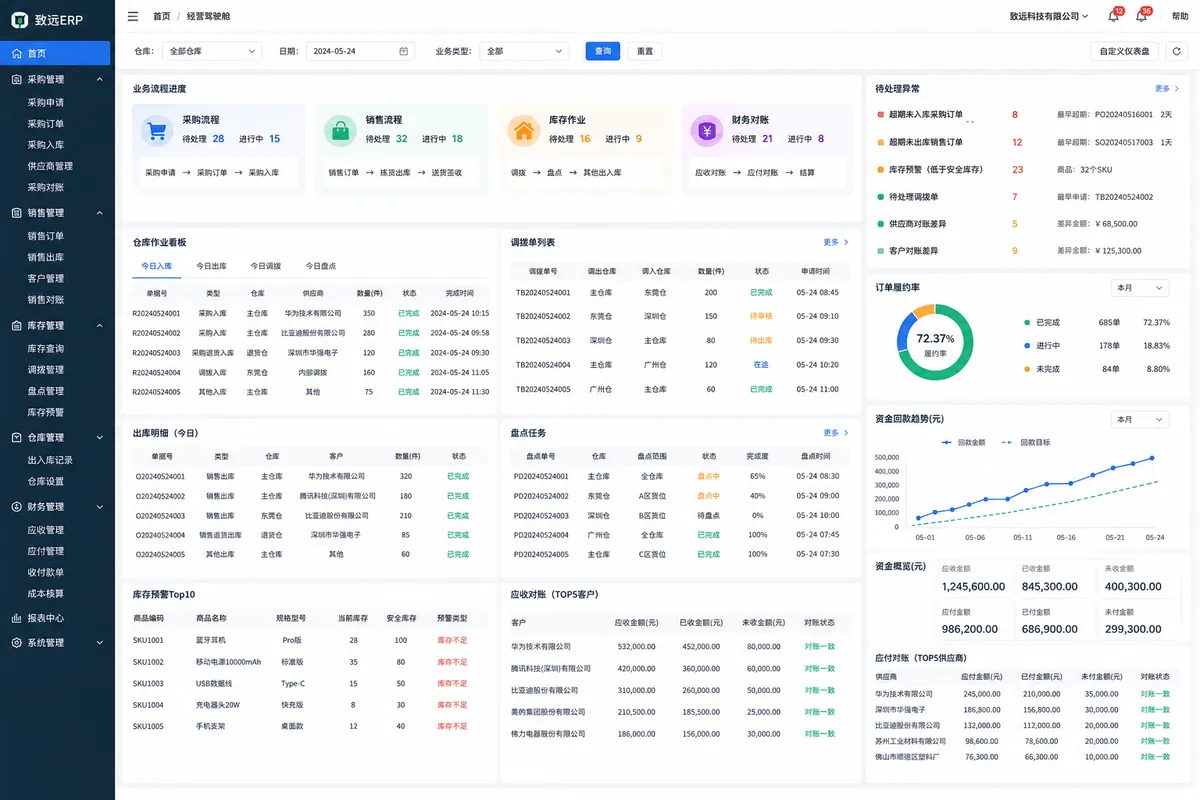The height and width of the screenshot is (800, 1200).
Task: Click the blue 查询 button
Action: 603,51
